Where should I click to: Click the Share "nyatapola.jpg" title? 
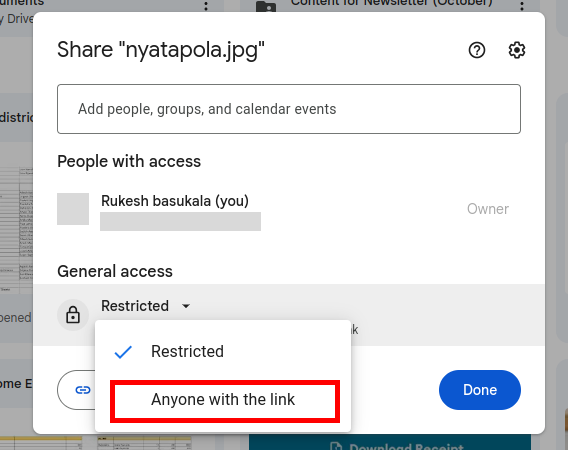161,50
